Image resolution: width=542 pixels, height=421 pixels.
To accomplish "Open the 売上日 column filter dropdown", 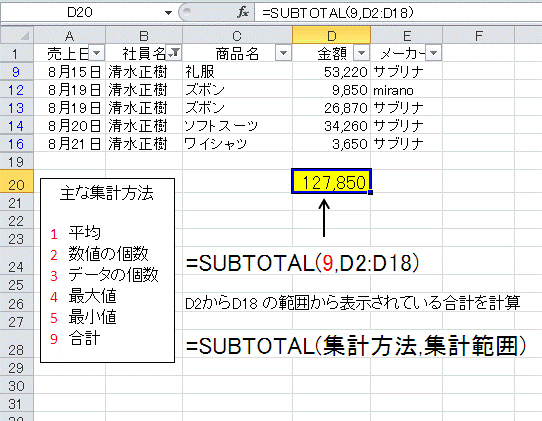I will [x=96, y=53].
